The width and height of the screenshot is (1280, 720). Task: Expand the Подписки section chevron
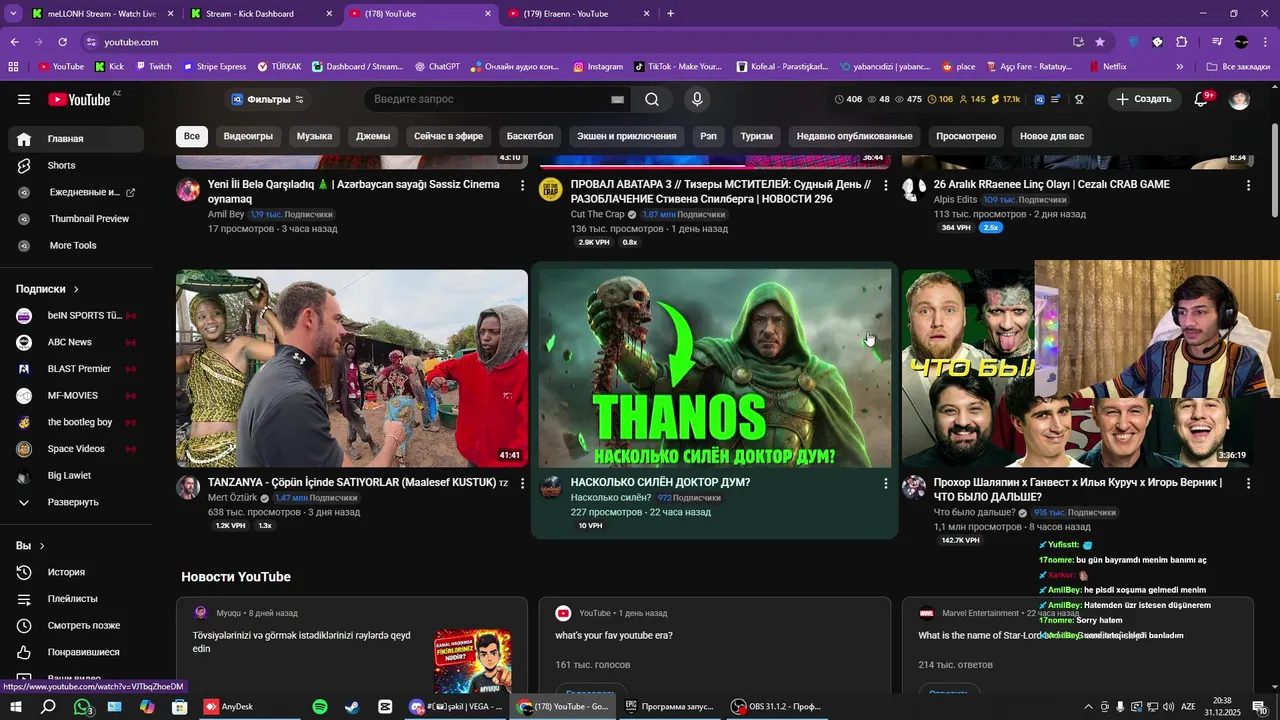[76, 289]
